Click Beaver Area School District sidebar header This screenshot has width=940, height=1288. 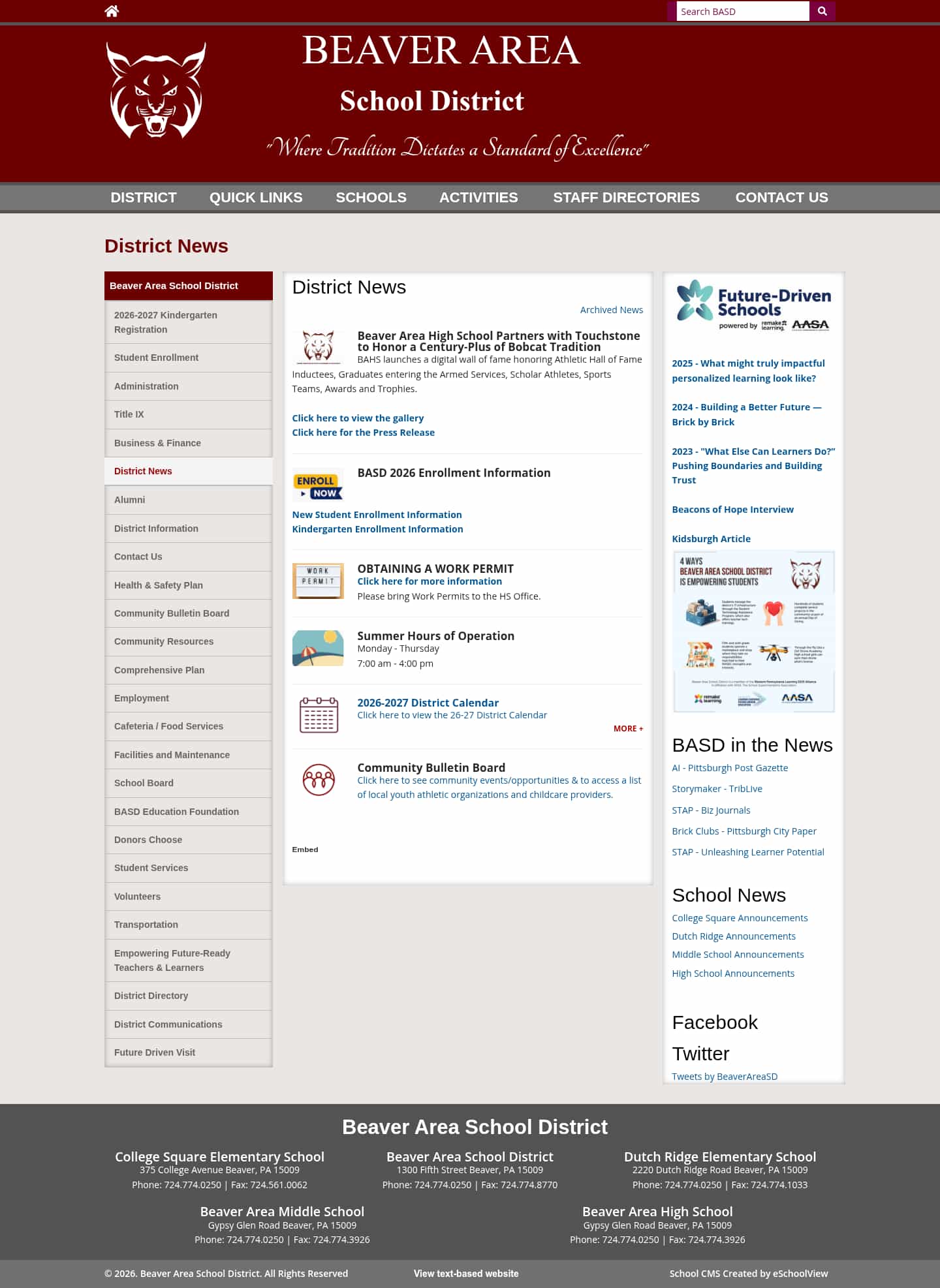click(189, 286)
